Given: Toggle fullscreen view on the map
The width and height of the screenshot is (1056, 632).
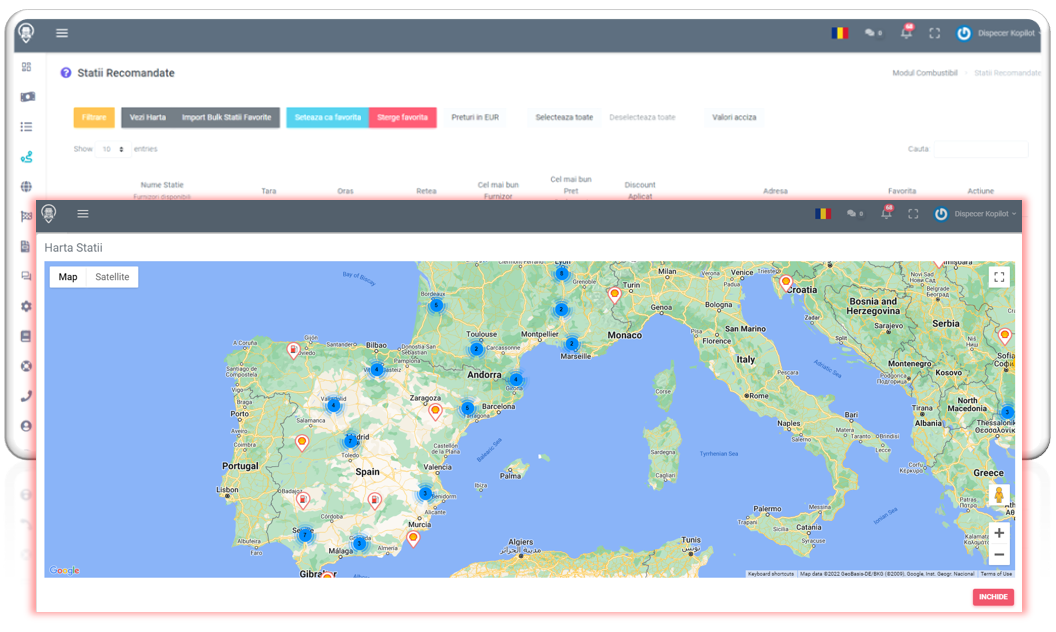Looking at the screenshot, I should pos(998,277).
